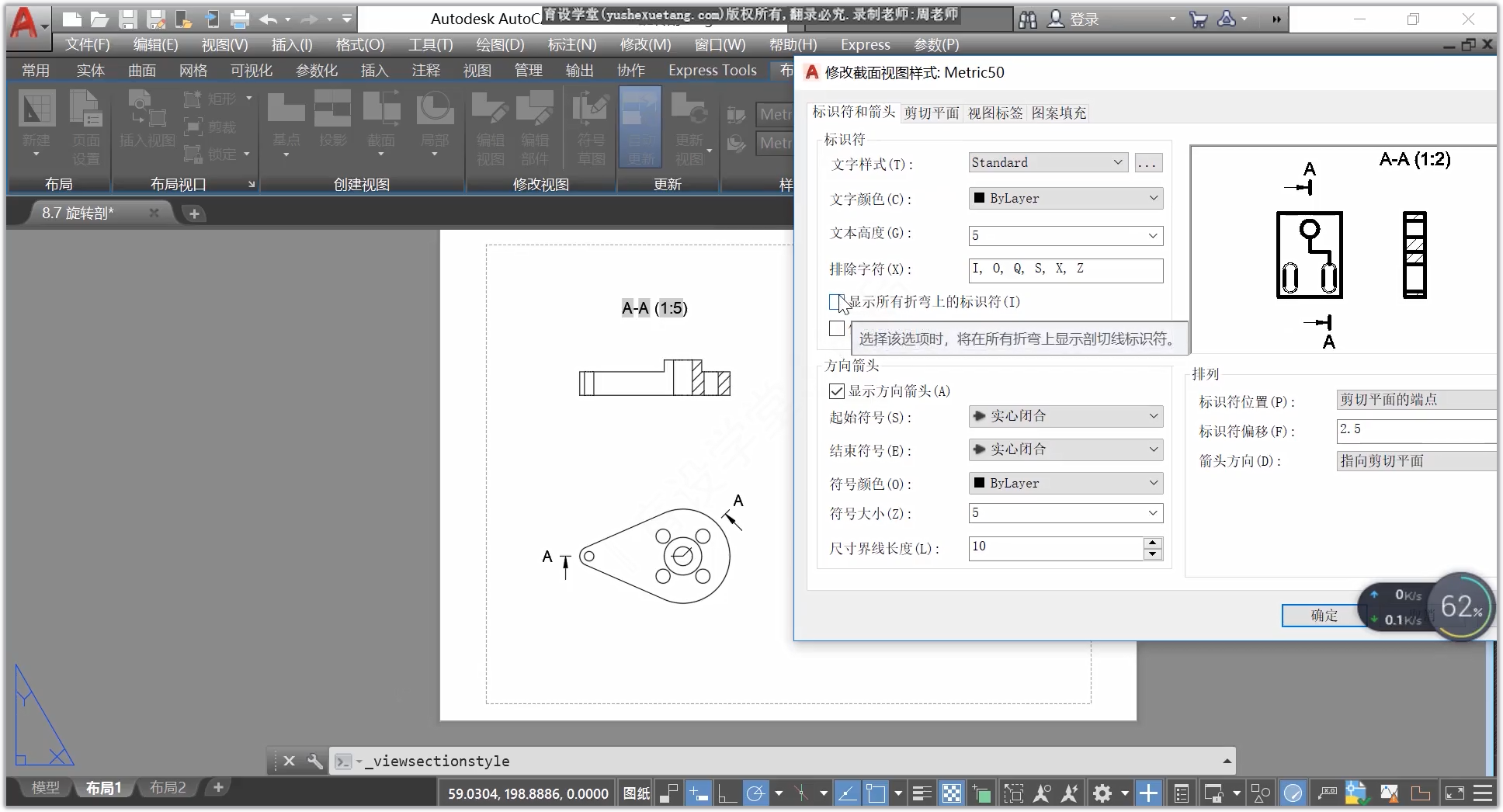
Task: Click the Undo arrow icon
Action: pyautogui.click(x=269, y=19)
